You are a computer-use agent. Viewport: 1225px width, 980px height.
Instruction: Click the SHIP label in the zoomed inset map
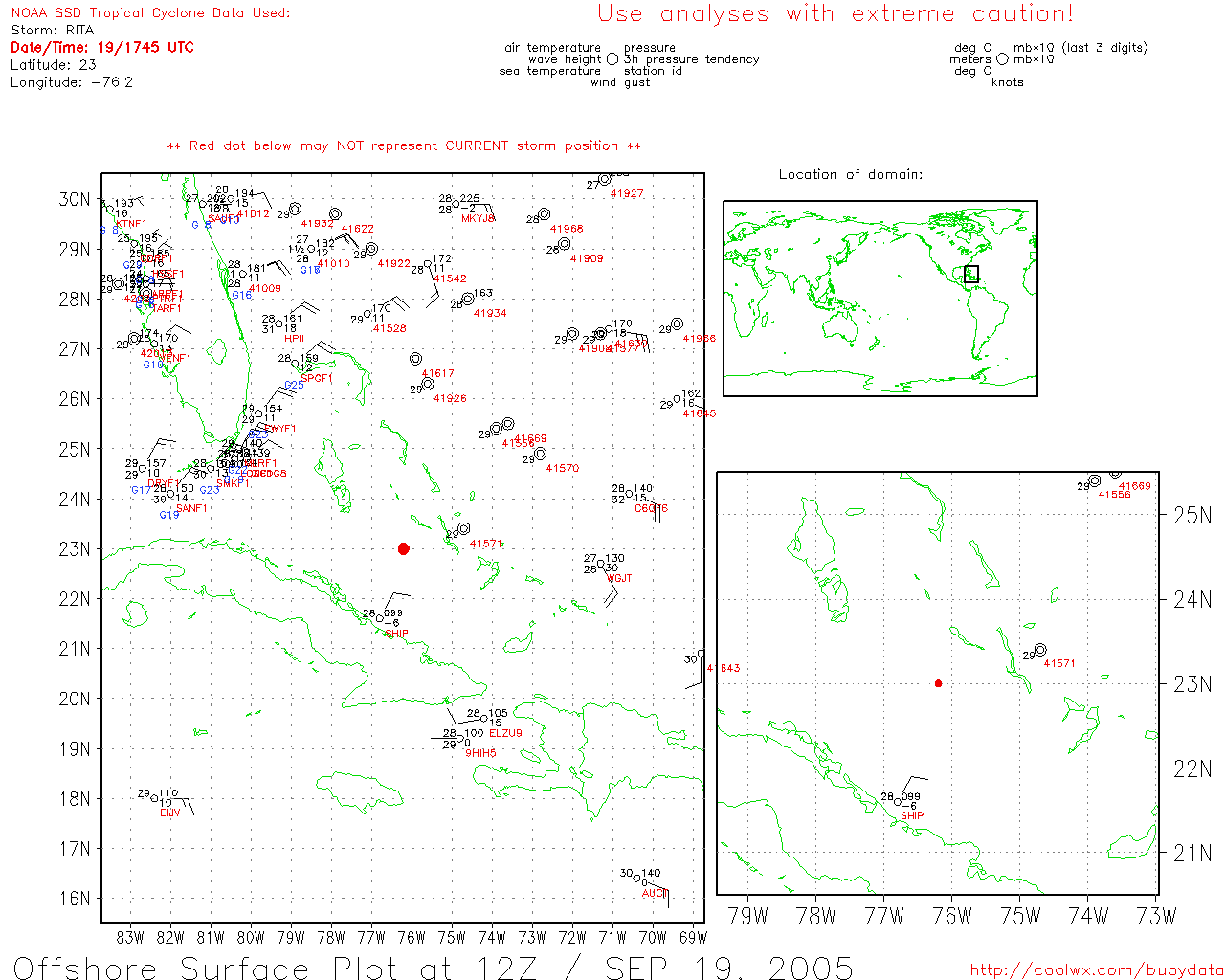[912, 815]
